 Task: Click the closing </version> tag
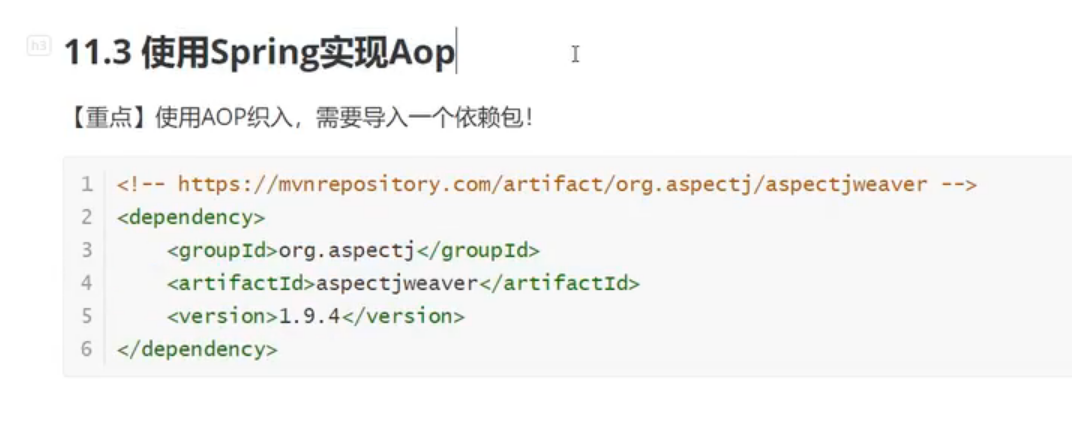point(403,316)
